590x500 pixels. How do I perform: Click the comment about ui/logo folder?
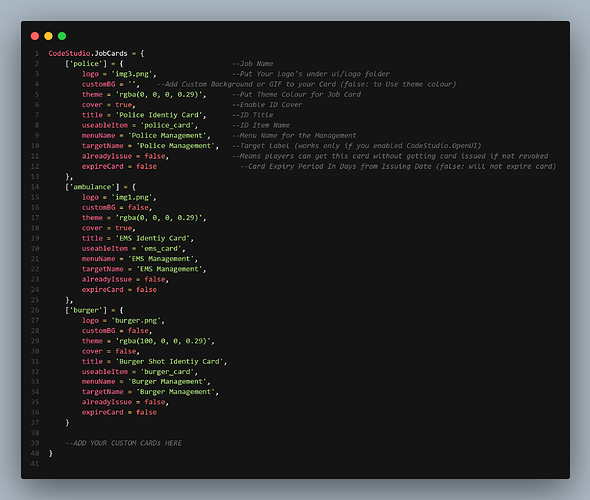(311, 74)
